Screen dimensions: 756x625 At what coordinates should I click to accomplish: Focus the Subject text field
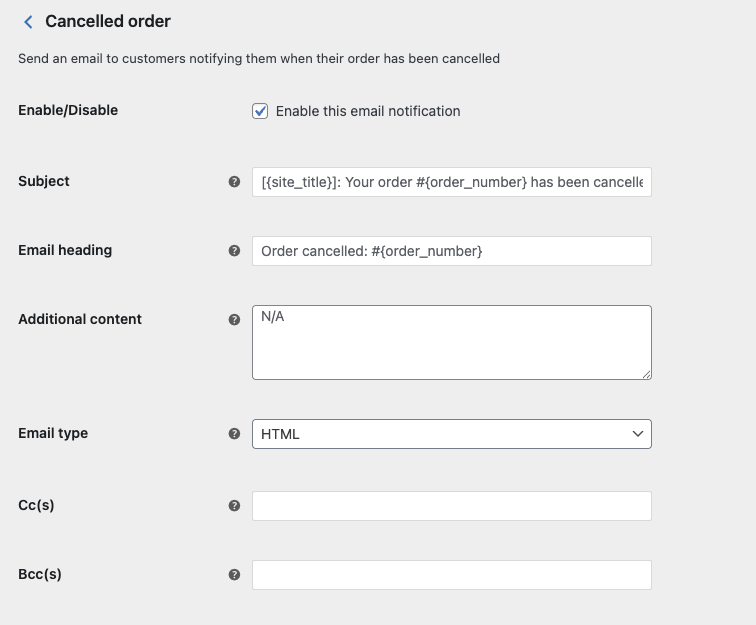coord(451,182)
